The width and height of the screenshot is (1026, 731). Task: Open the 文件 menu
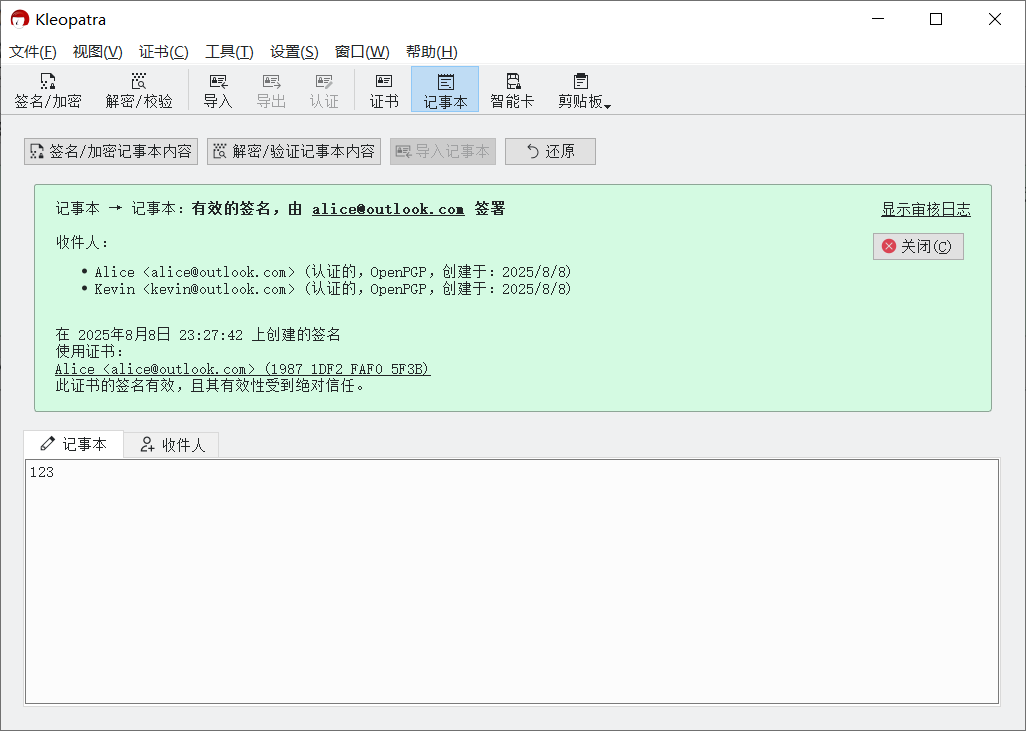[32, 51]
